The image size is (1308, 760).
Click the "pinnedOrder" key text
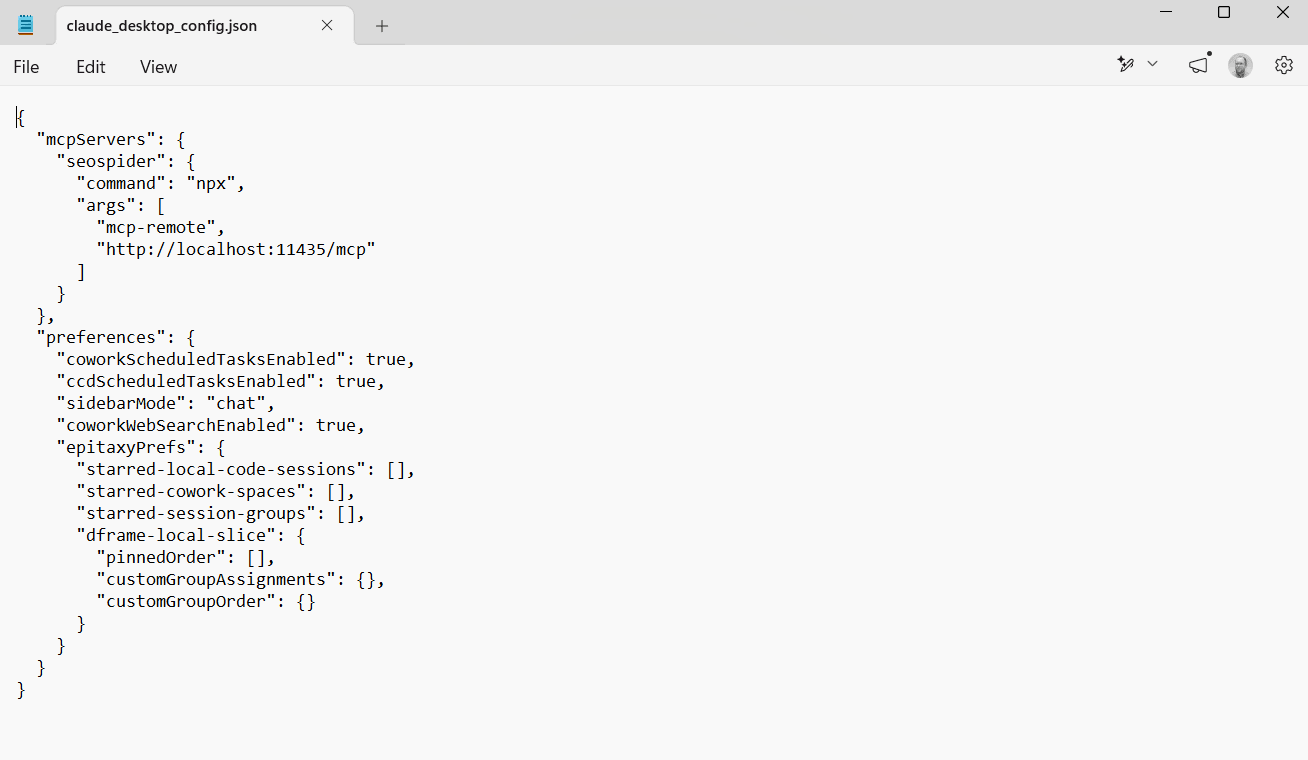click(x=161, y=557)
